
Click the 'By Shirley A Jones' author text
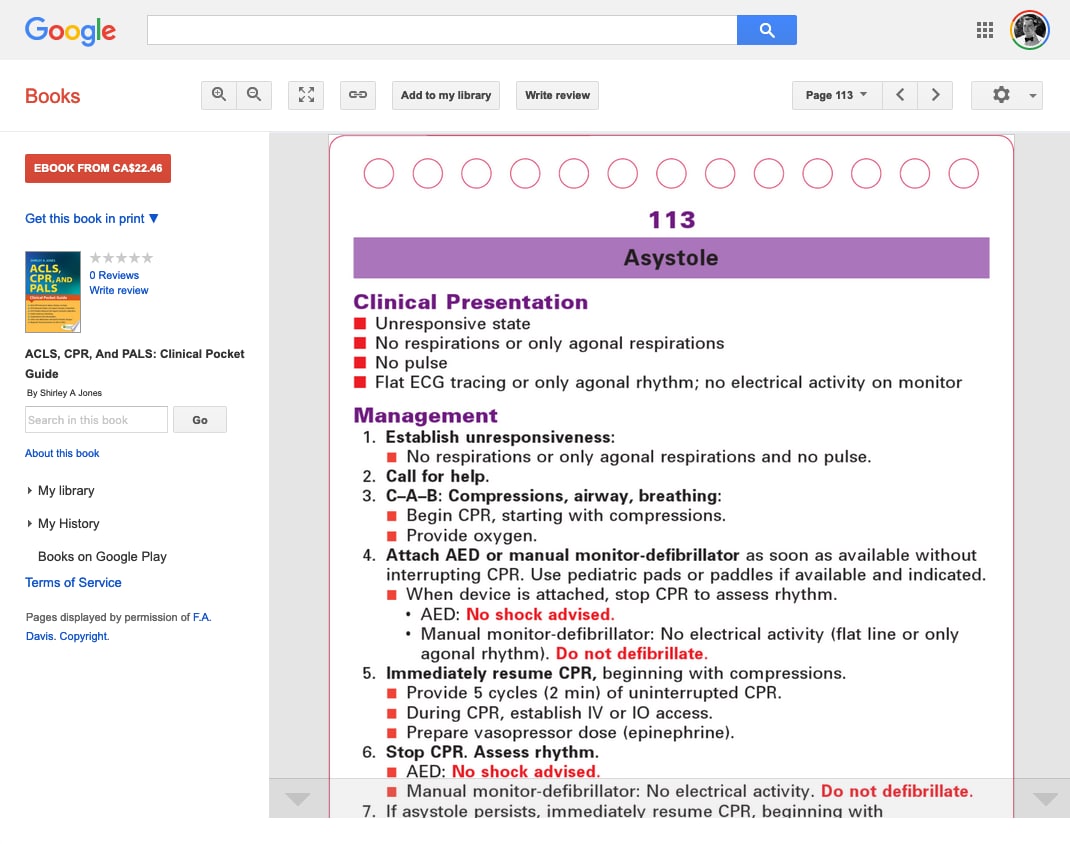tap(64, 393)
